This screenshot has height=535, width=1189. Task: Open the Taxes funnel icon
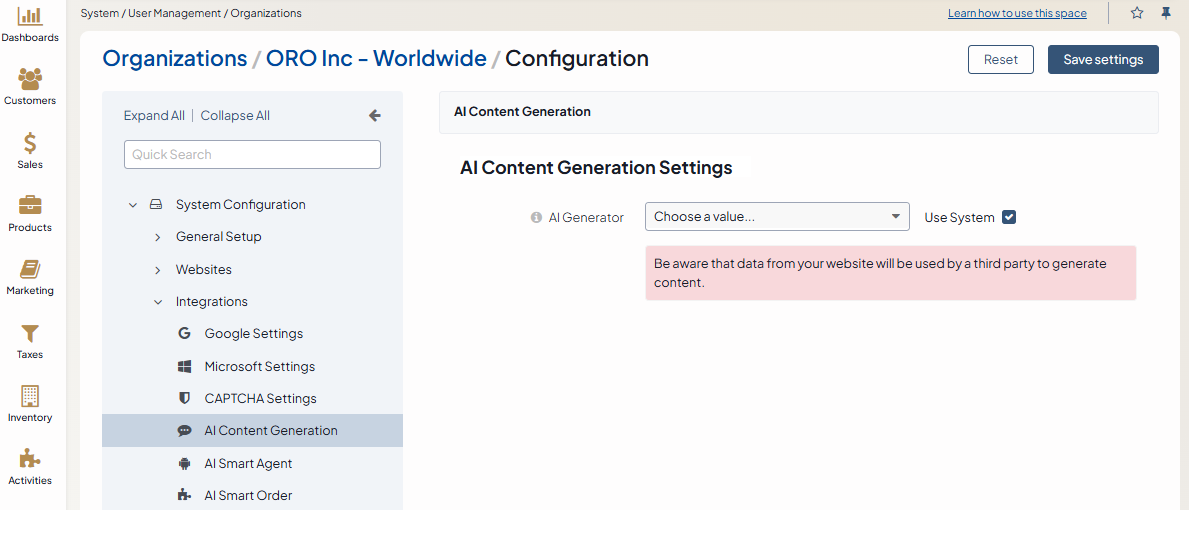click(x=30, y=333)
